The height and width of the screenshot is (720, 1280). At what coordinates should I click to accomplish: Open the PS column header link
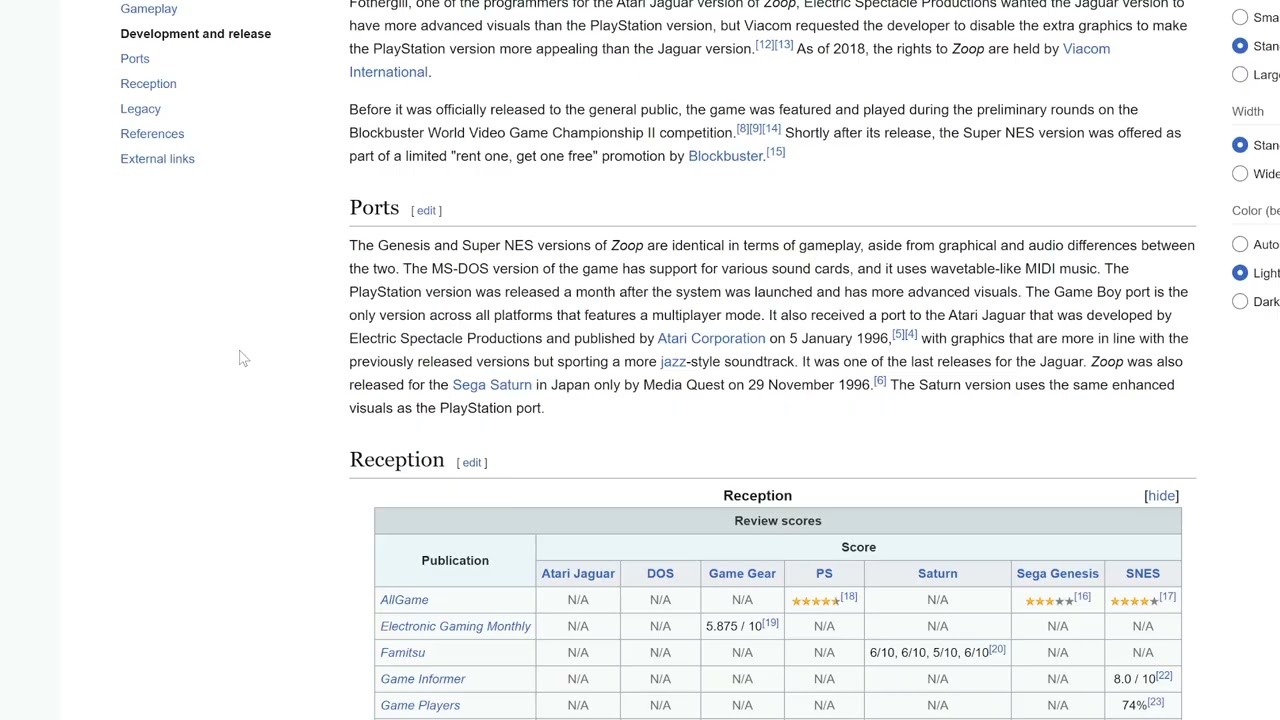[x=824, y=573]
